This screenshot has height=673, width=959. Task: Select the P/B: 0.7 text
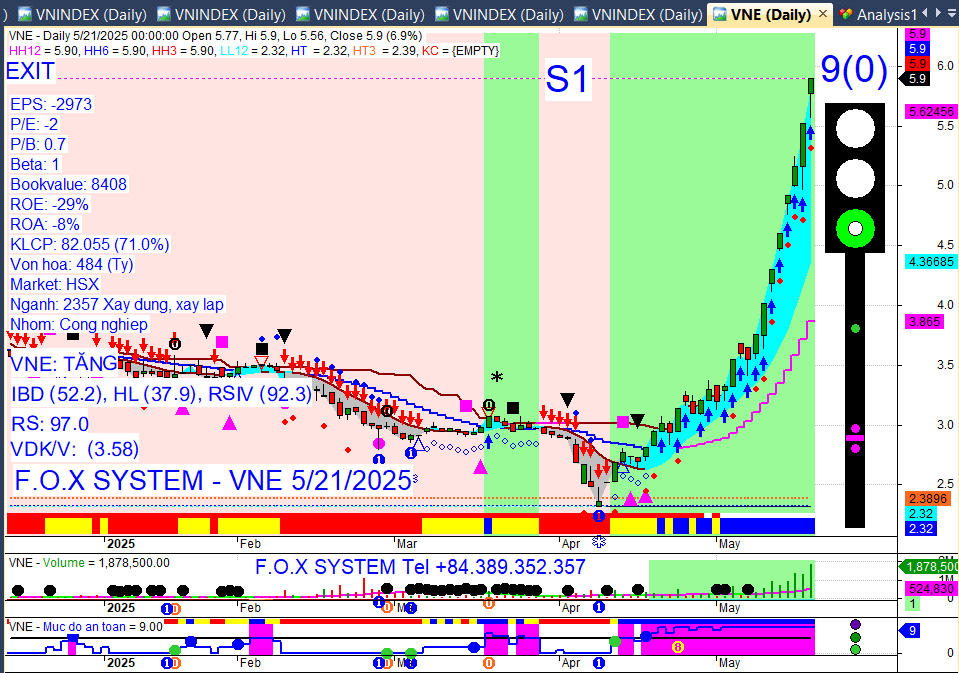(38, 144)
